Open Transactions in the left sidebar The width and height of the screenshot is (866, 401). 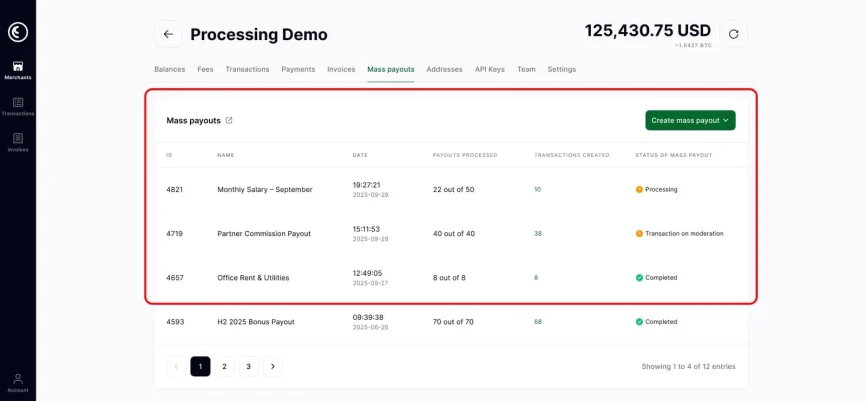(18, 106)
